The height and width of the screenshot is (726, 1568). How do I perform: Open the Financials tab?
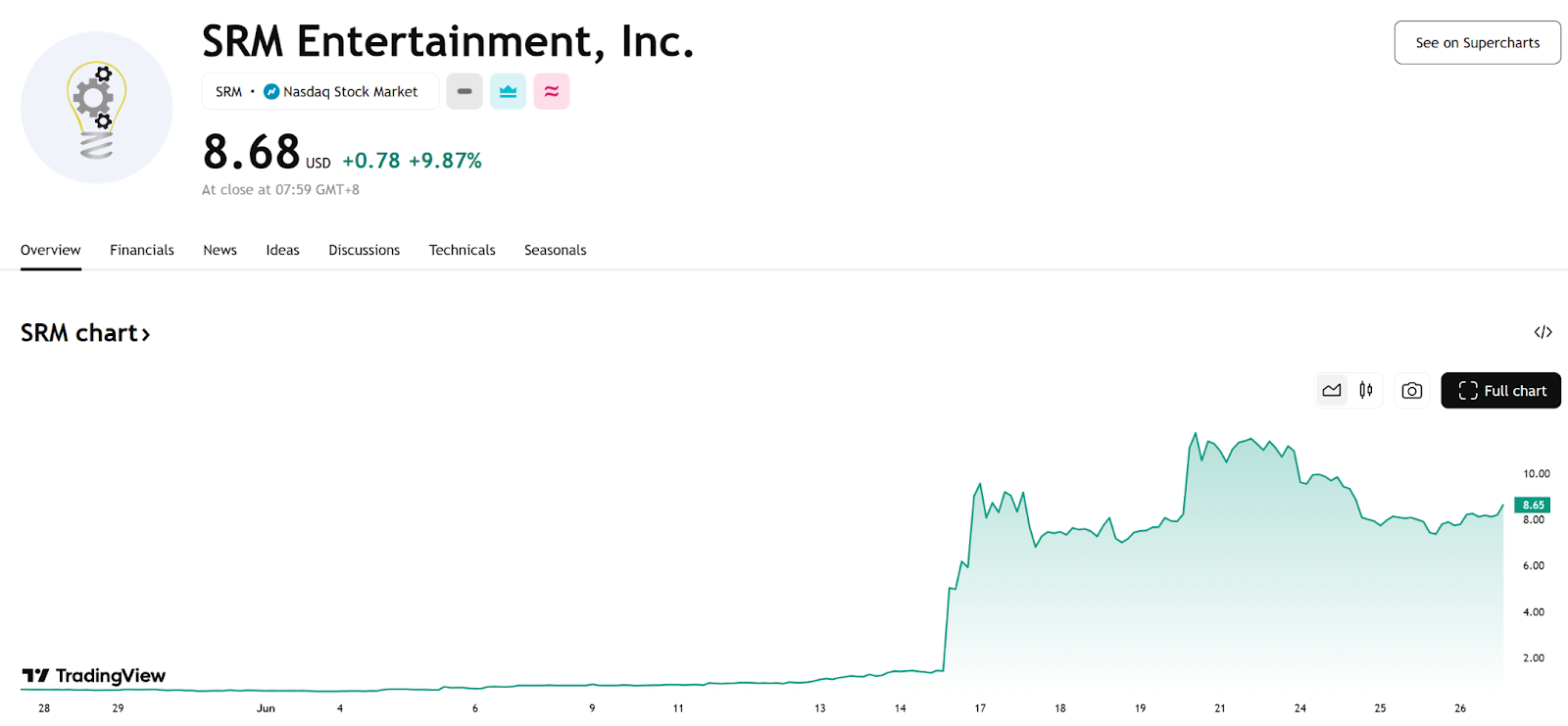[x=142, y=250]
